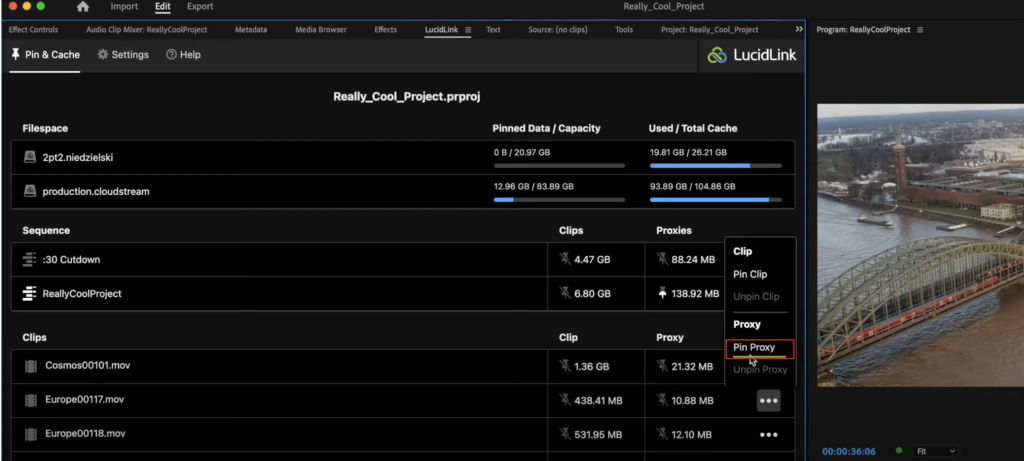Image resolution: width=1024 pixels, height=461 pixels.
Task: Open the three-dot menu for Europe00117.mov
Action: click(769, 400)
